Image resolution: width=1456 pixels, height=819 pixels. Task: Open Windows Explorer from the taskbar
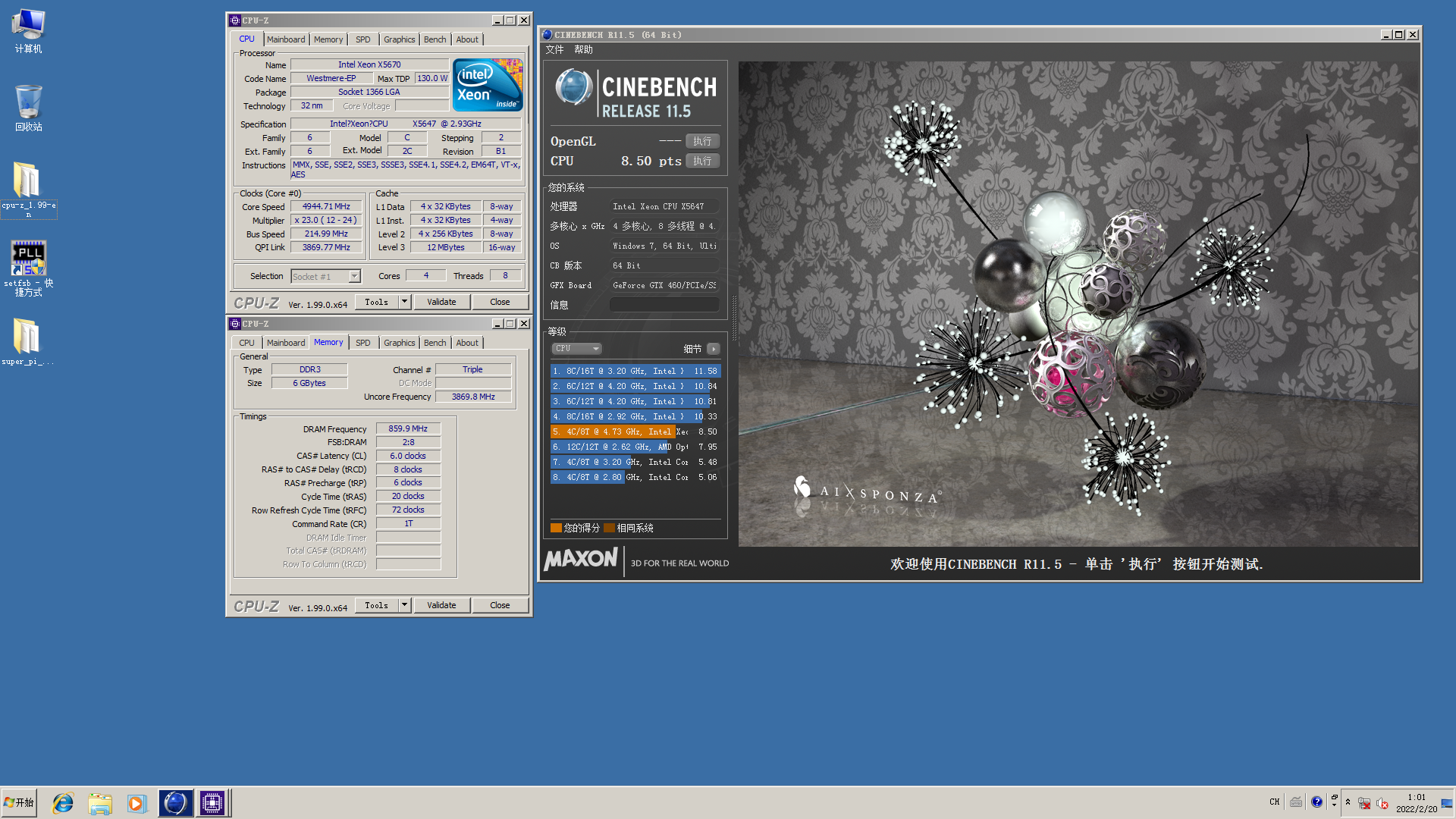99,802
